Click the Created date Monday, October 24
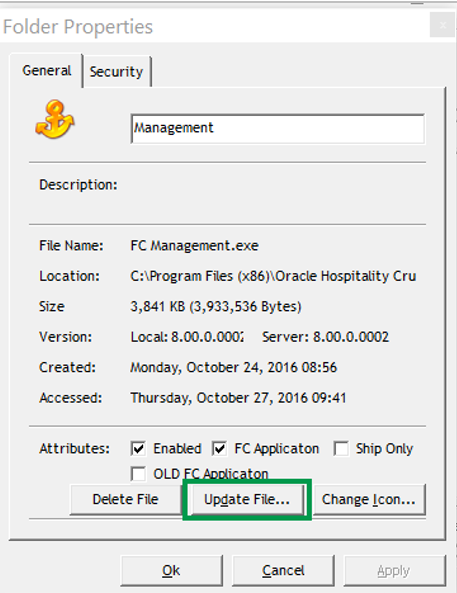Image resolution: width=457 pixels, height=593 pixels. (233, 368)
